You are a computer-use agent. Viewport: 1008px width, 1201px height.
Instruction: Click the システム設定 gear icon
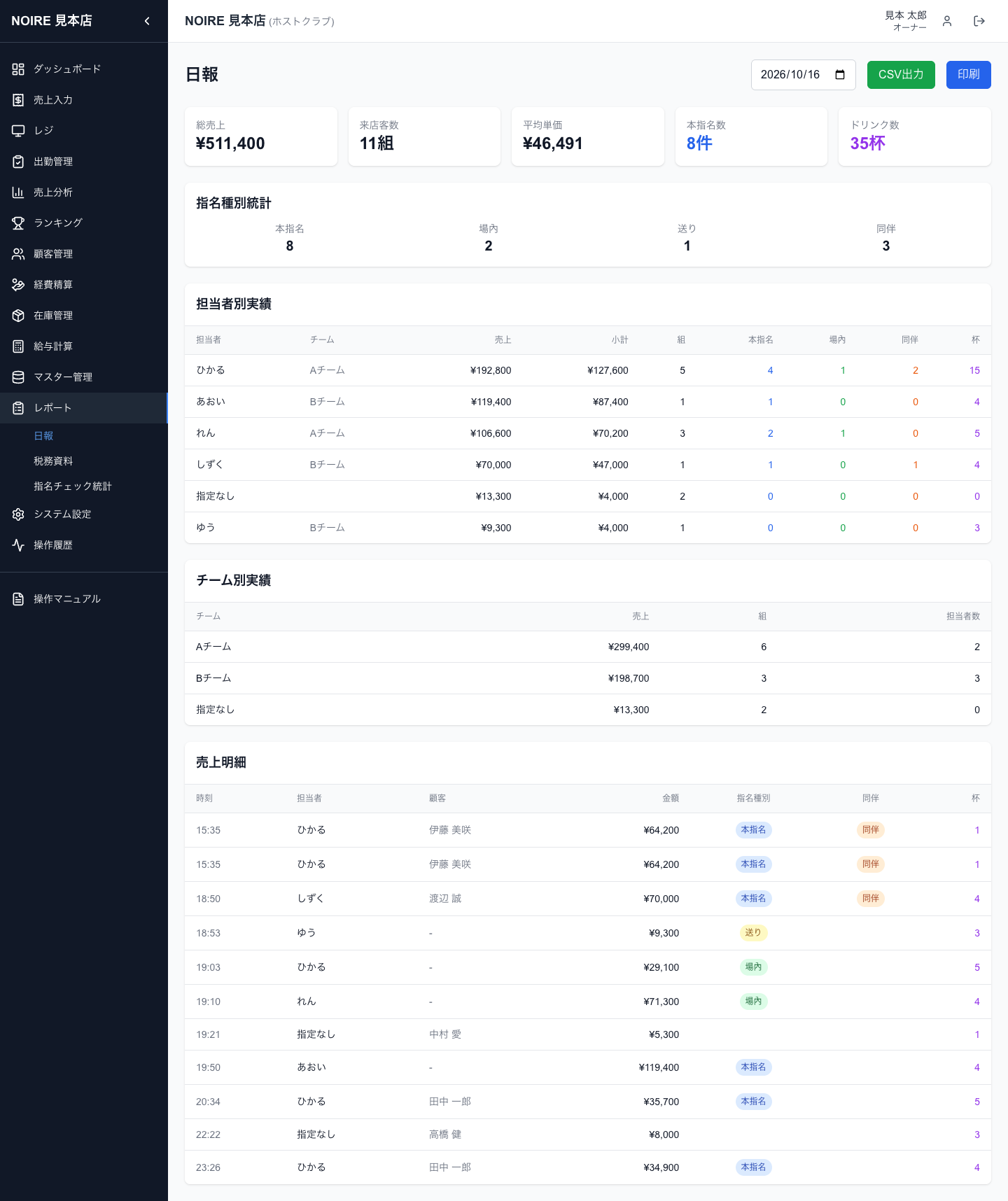[18, 514]
